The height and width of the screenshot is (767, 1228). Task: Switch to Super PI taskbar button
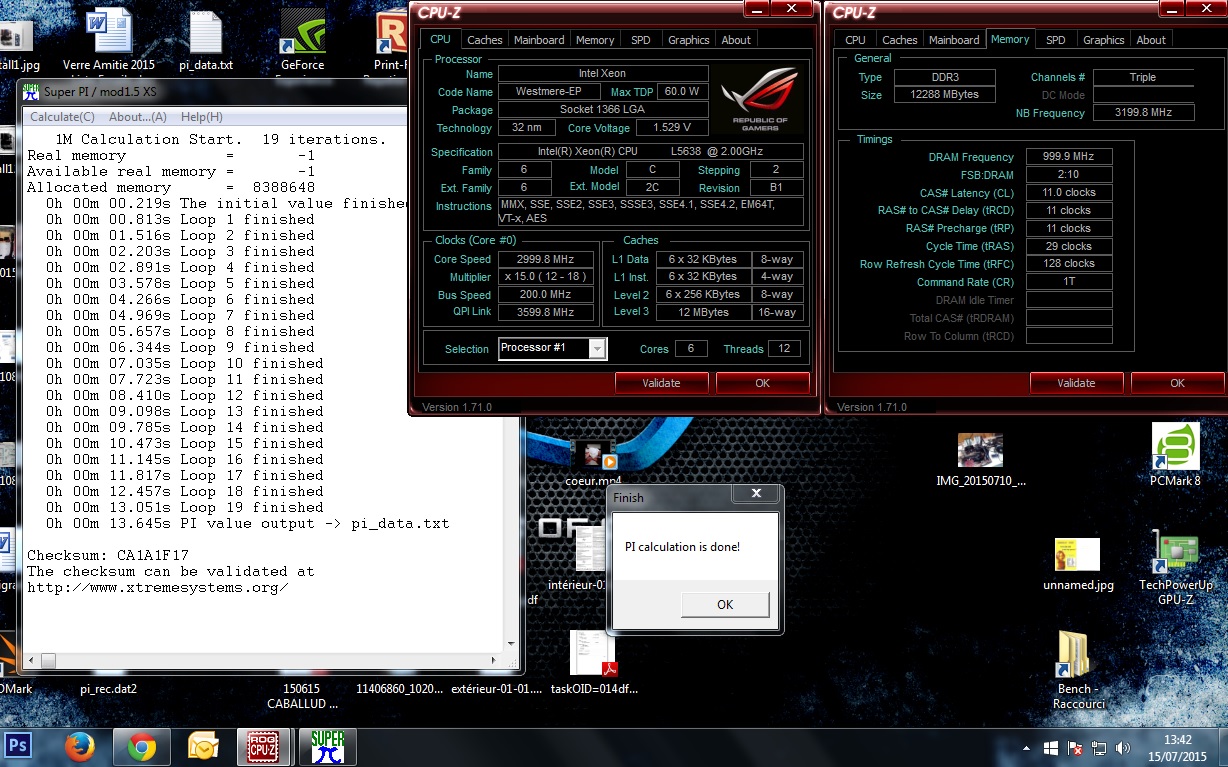[x=328, y=746]
